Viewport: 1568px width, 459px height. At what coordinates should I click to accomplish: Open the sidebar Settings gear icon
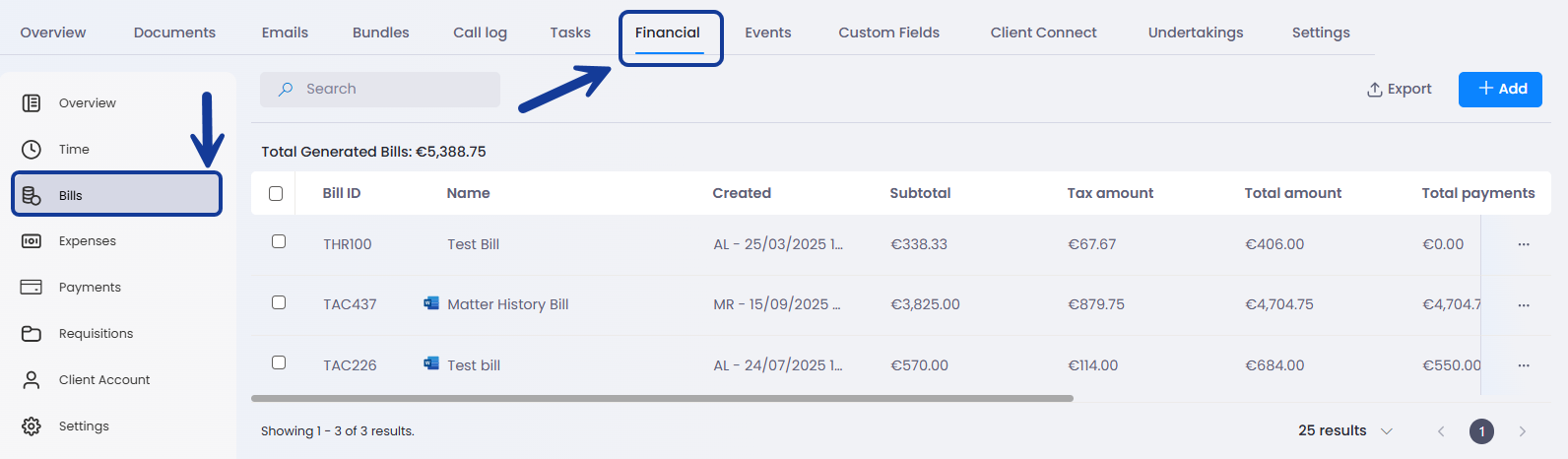click(x=32, y=426)
